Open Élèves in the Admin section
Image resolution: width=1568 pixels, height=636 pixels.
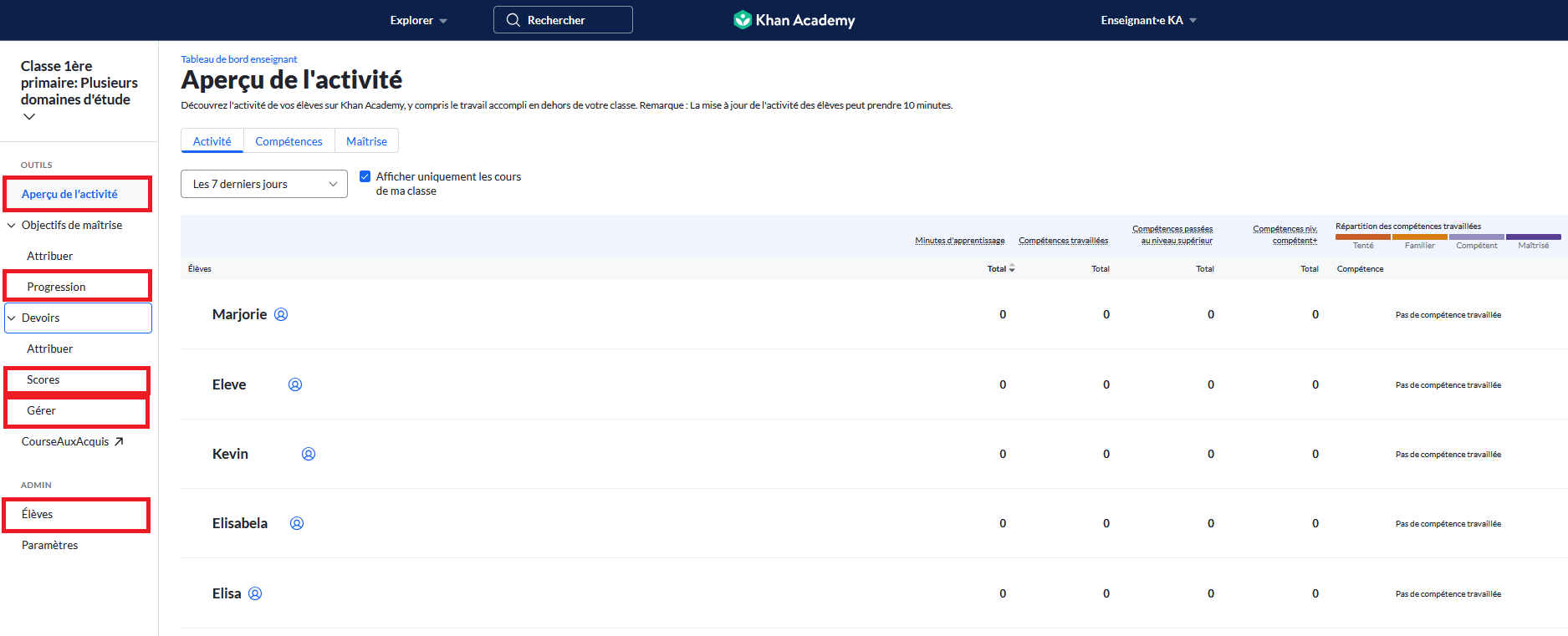[x=77, y=514]
